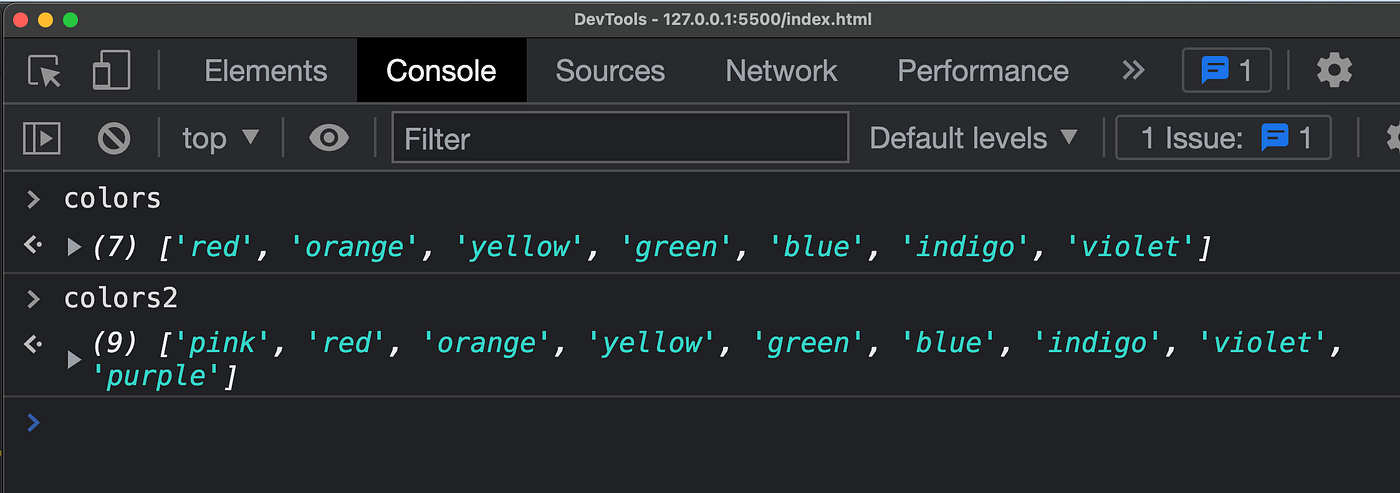
Task: Open the Default levels dropdown
Action: pos(974,138)
